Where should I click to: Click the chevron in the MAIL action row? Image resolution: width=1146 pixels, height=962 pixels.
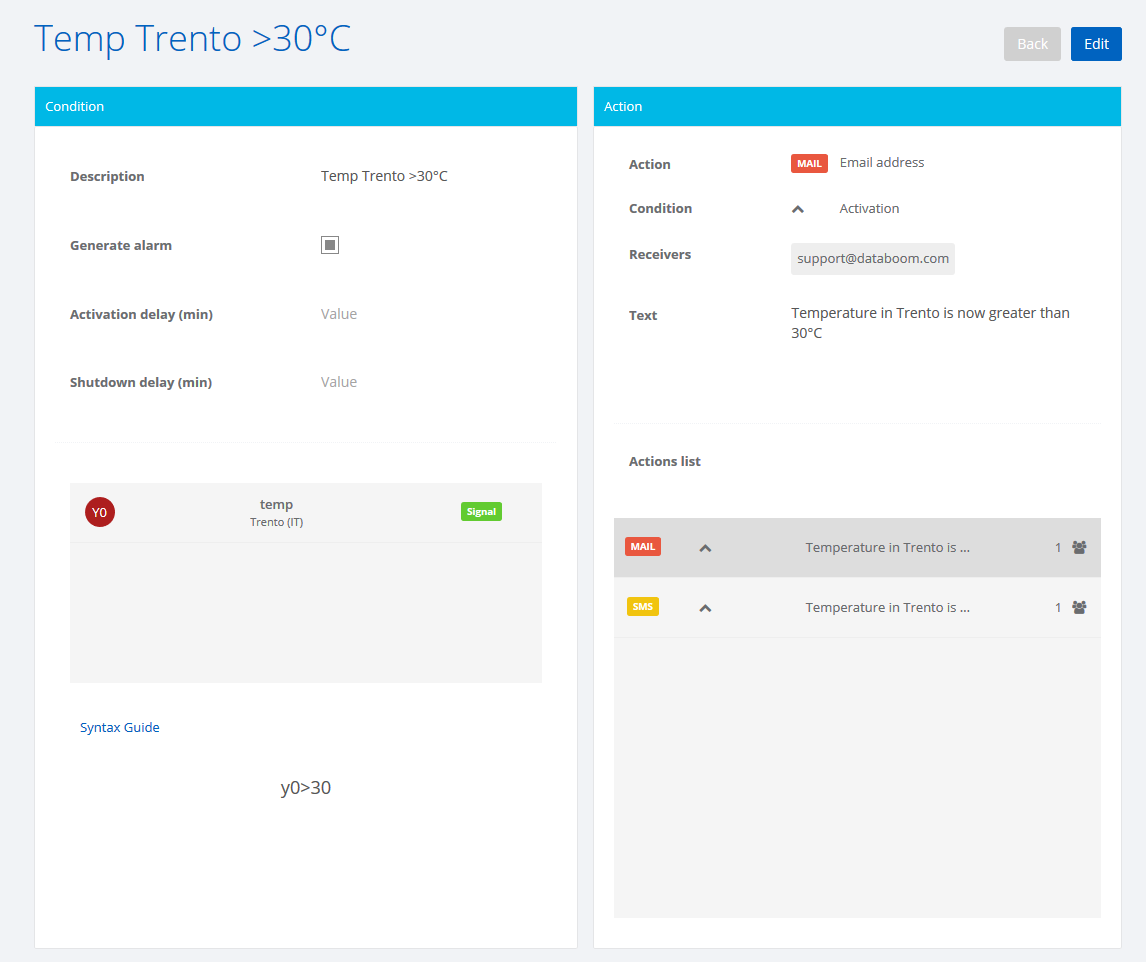pos(705,548)
